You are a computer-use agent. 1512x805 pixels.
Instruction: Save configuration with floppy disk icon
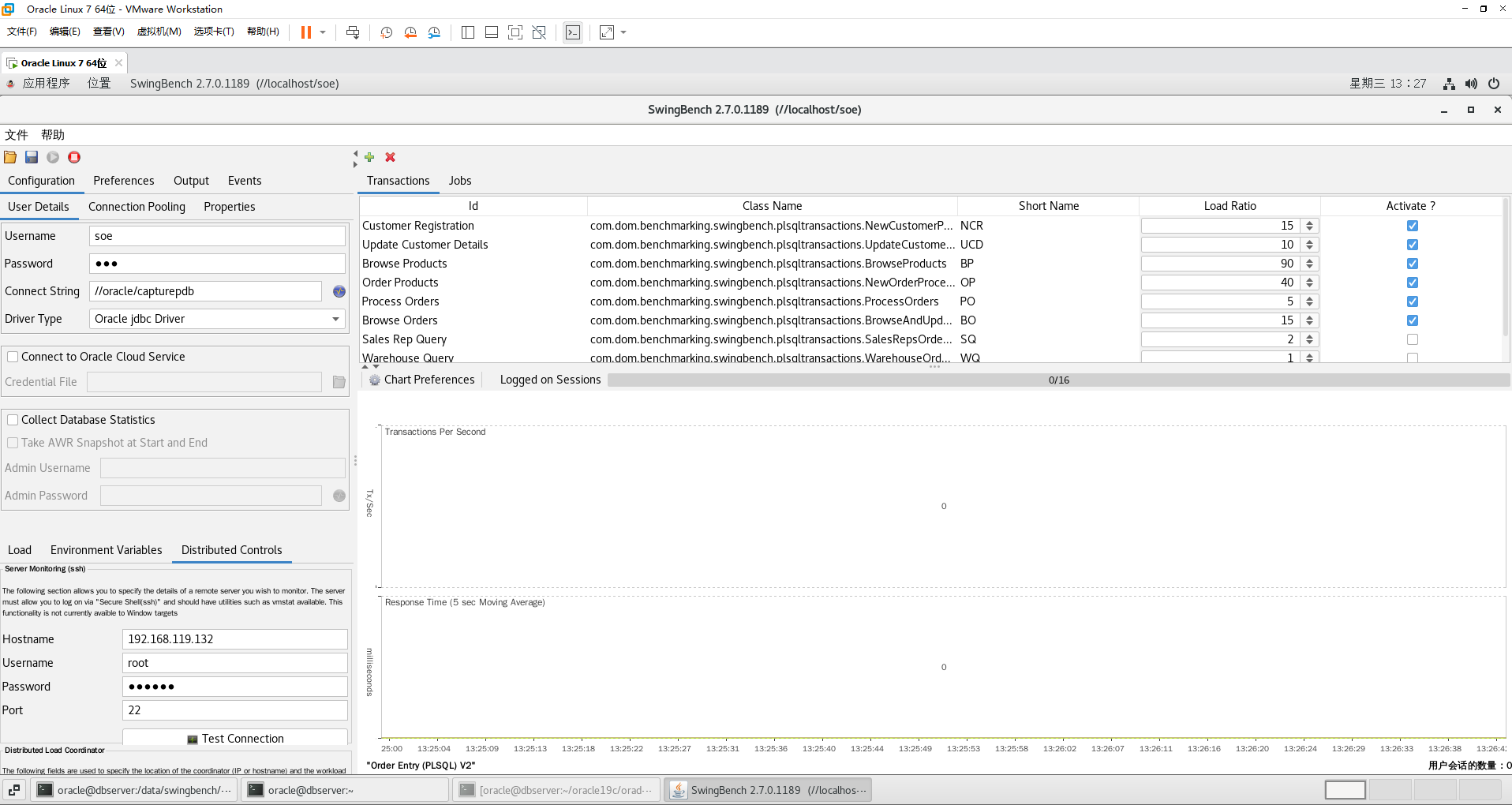[32, 157]
